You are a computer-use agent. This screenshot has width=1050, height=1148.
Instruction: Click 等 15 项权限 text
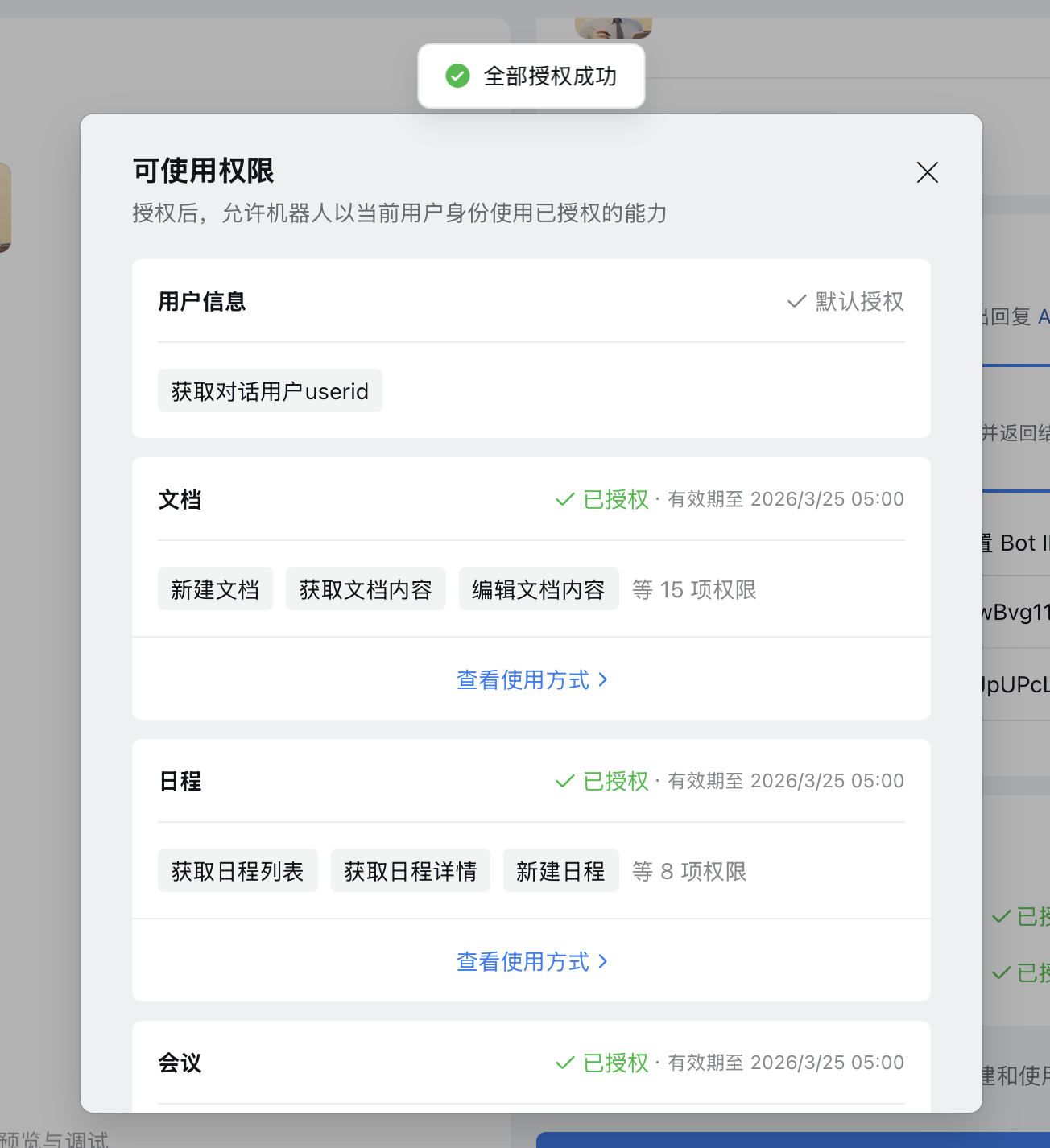point(694,590)
